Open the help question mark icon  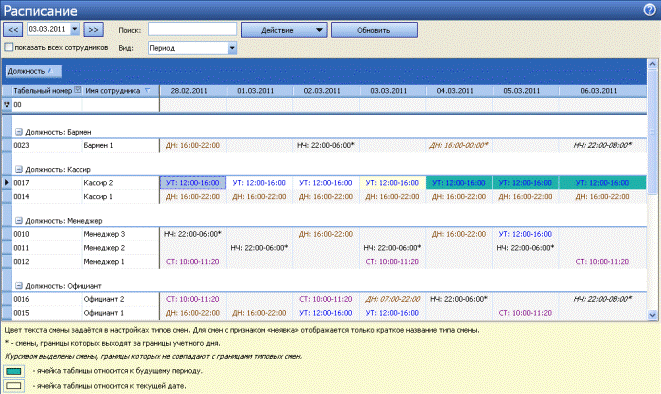point(650,10)
